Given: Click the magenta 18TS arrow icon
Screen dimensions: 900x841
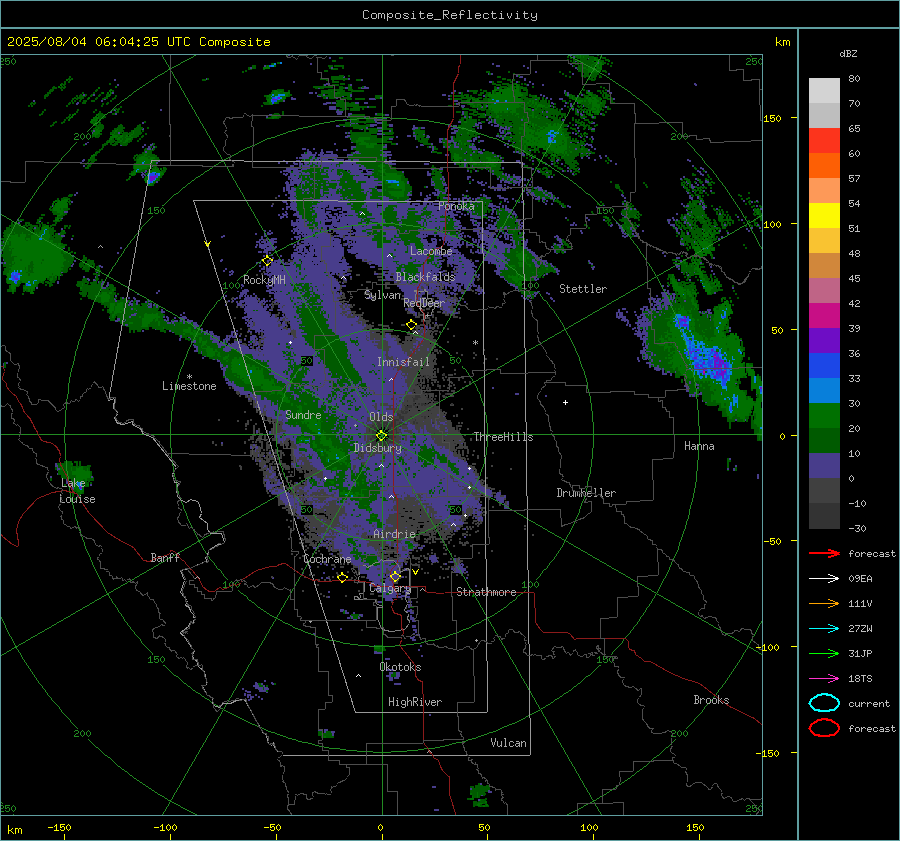Looking at the screenshot, I should (824, 679).
